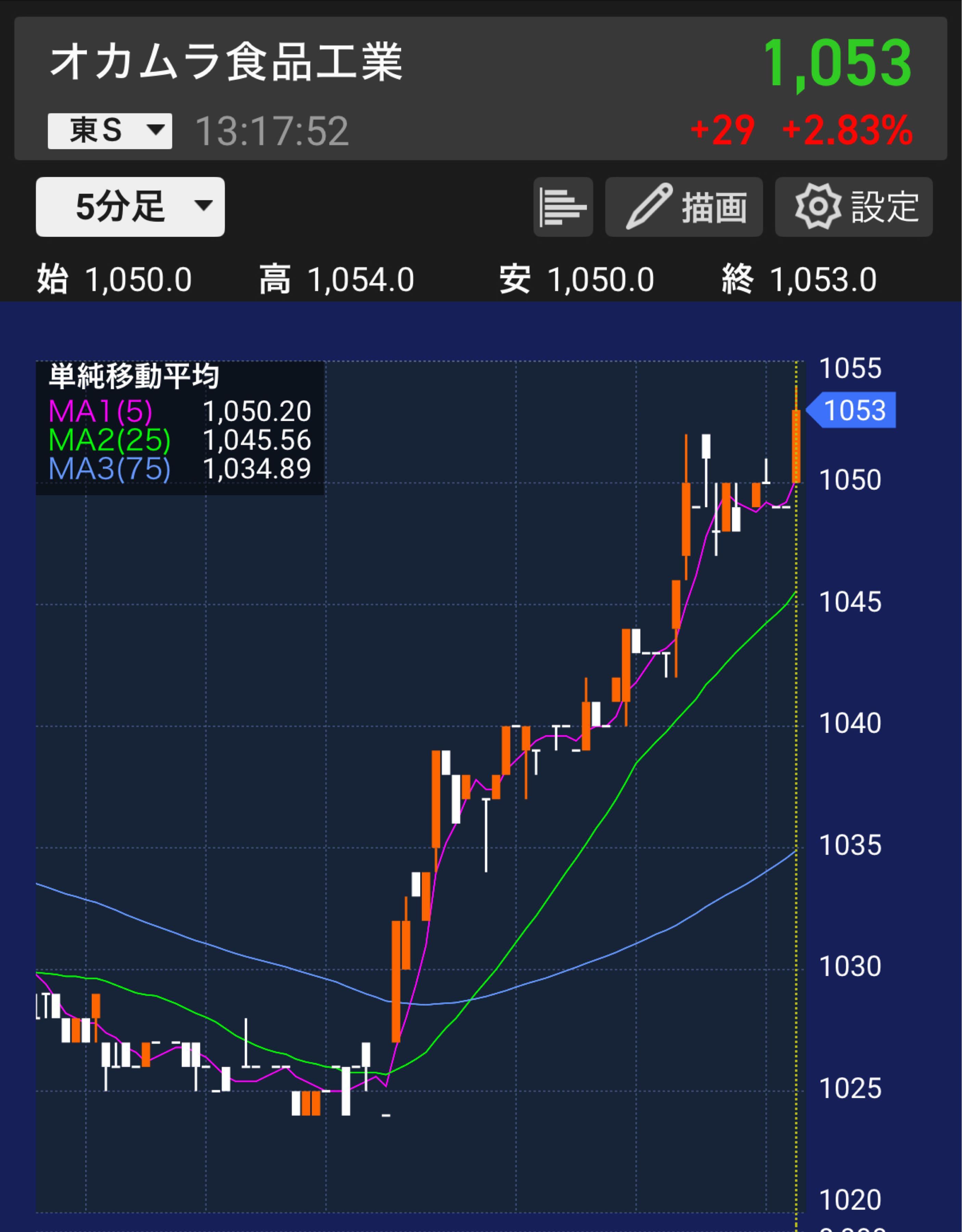Screen dimensions: 962x1232
Task: Select the MA1(5) legend entry
Action: (100, 412)
